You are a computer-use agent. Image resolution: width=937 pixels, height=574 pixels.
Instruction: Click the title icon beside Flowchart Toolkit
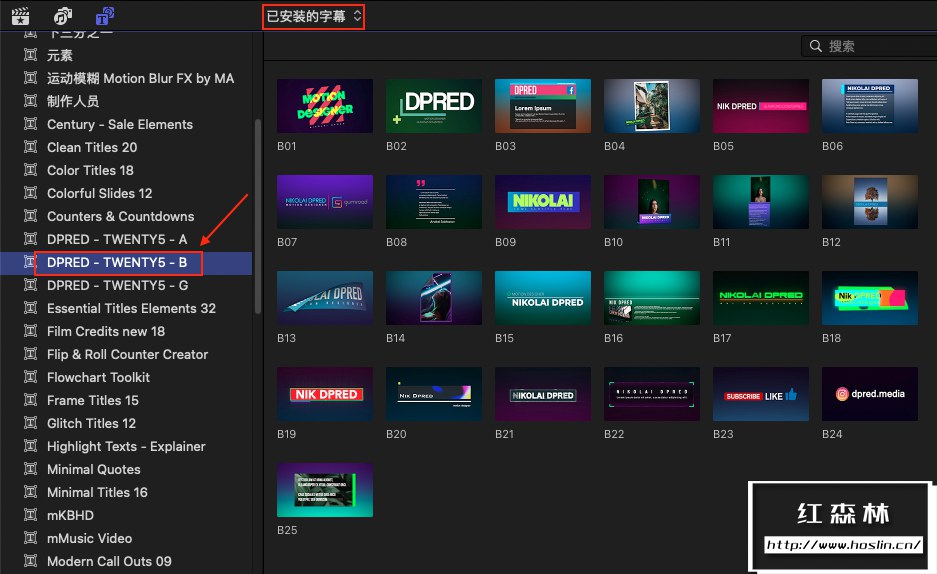click(30, 376)
